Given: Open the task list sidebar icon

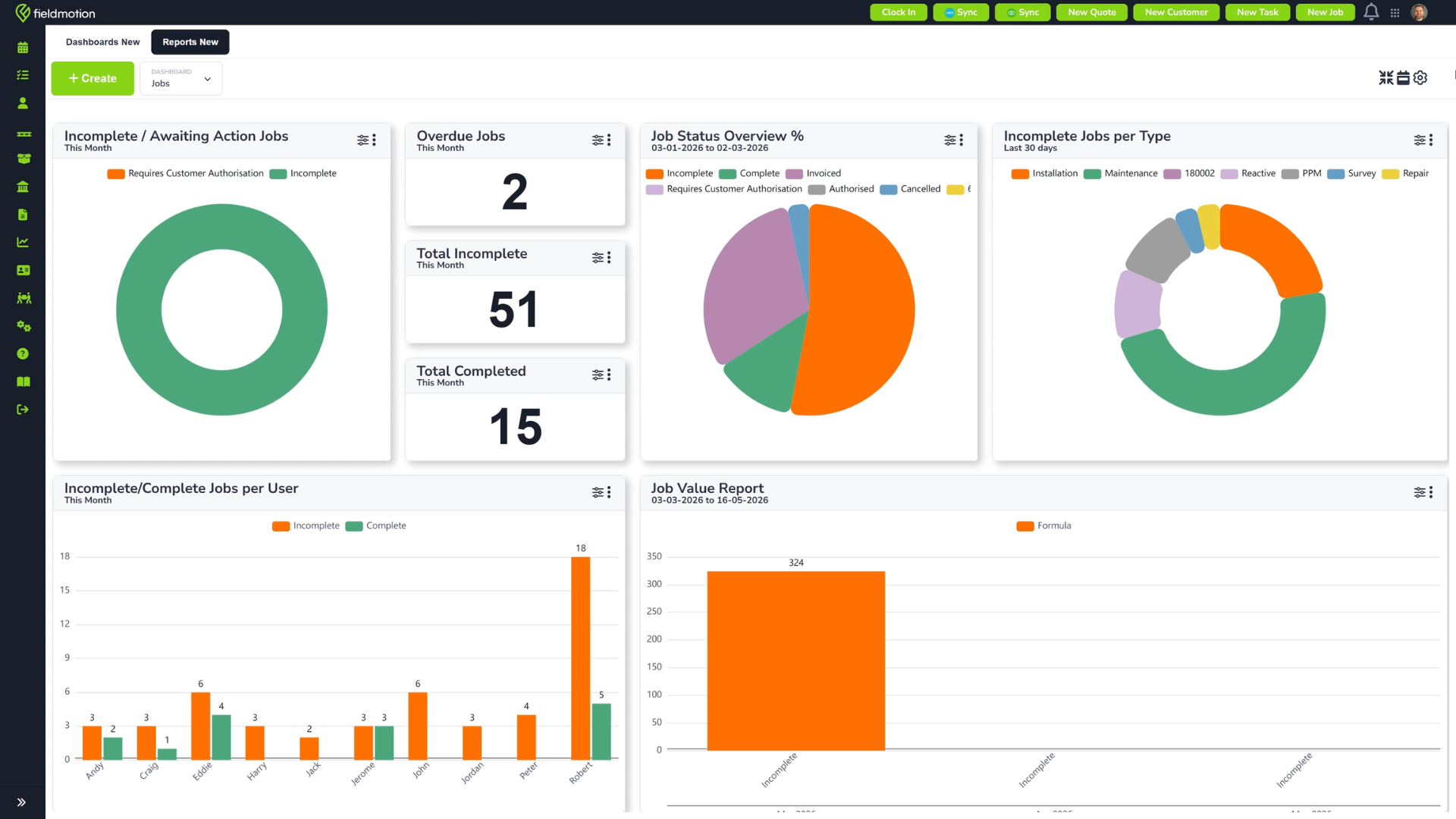Looking at the screenshot, I should point(23,75).
